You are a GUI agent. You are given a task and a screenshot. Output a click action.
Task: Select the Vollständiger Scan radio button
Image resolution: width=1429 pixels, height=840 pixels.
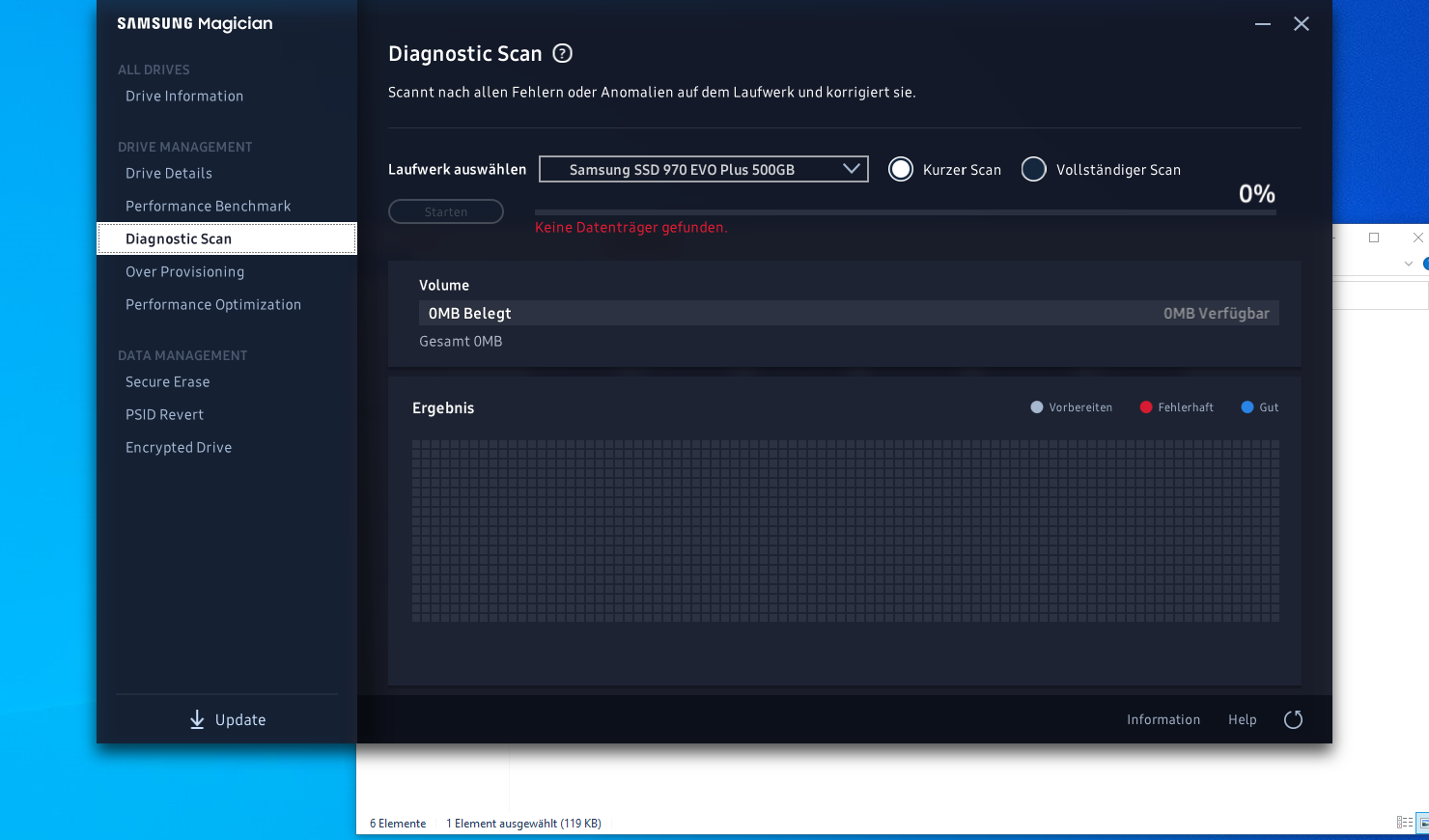pos(1034,169)
